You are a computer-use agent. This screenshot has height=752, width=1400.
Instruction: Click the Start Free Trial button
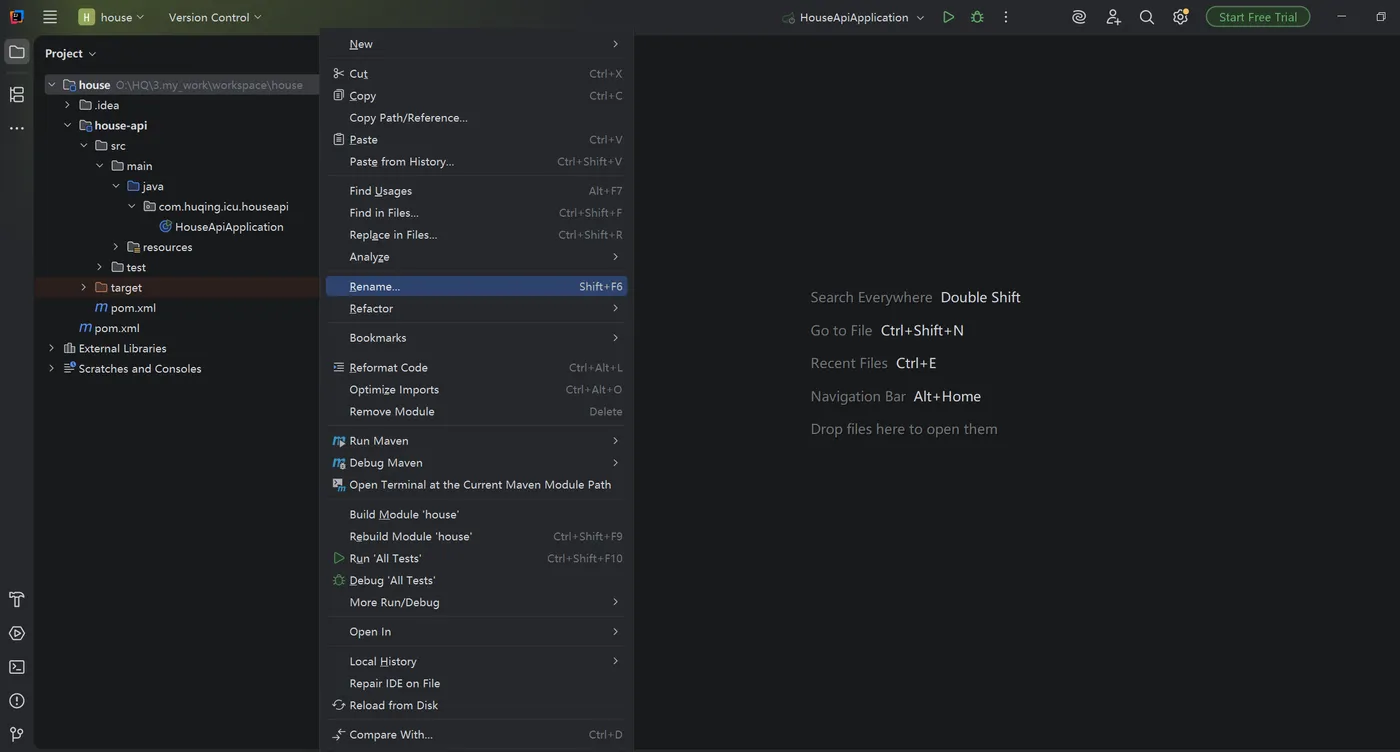click(1258, 17)
